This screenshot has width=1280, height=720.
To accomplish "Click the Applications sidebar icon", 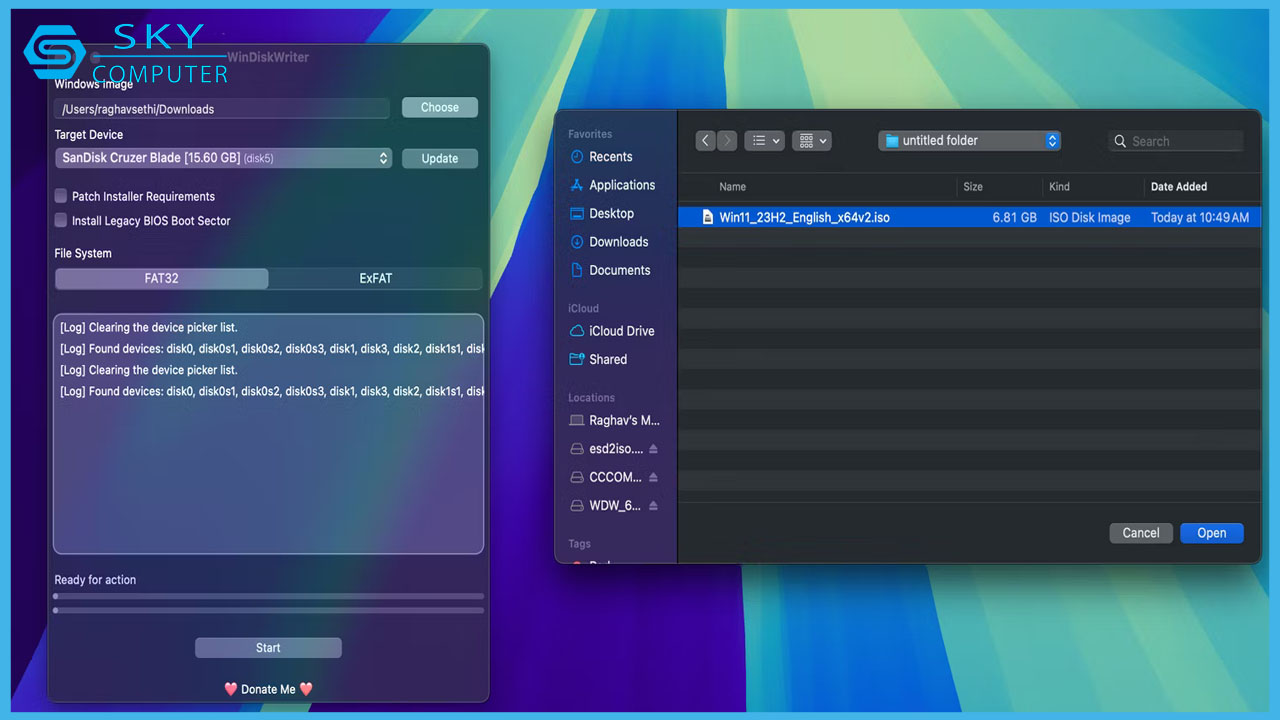I will tap(577, 185).
